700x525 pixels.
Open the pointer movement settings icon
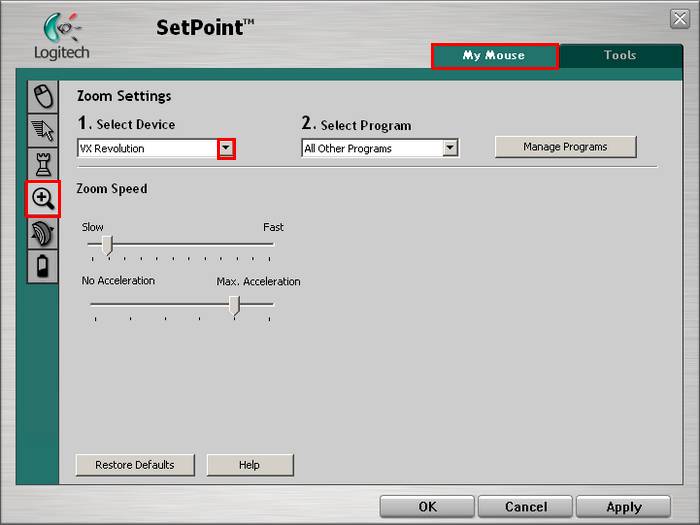(43, 130)
